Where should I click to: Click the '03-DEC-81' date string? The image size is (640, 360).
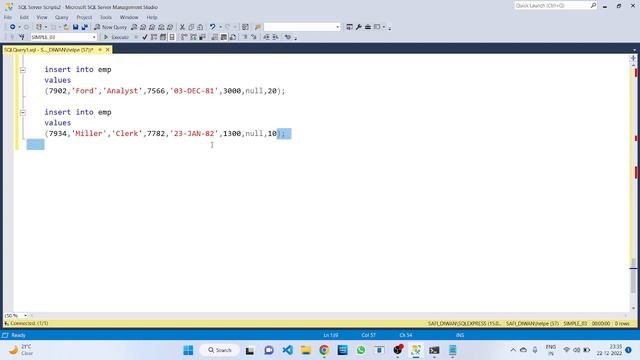click(x=194, y=91)
